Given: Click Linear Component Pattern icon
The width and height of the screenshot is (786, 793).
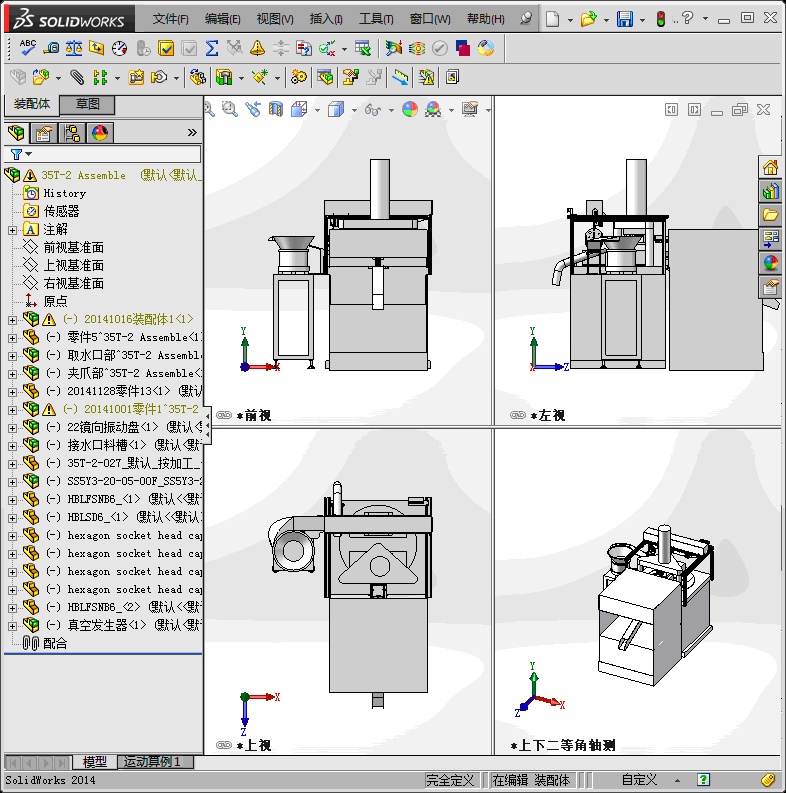Looking at the screenshot, I should pyautogui.click(x=100, y=77).
